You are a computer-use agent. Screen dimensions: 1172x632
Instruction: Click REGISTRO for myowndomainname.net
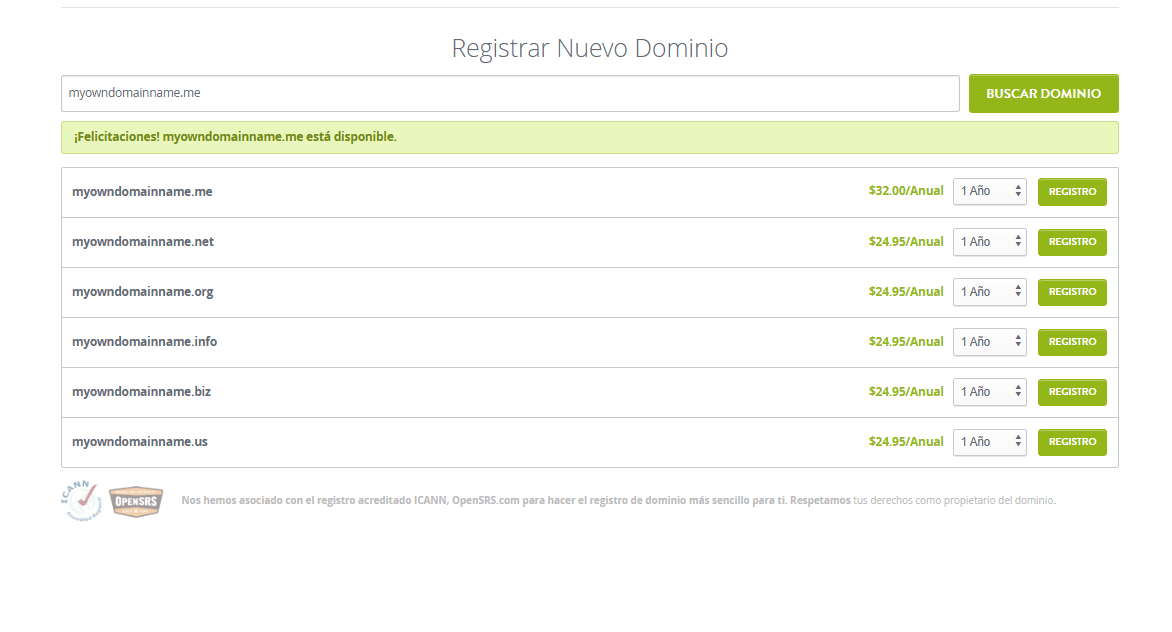click(1072, 241)
